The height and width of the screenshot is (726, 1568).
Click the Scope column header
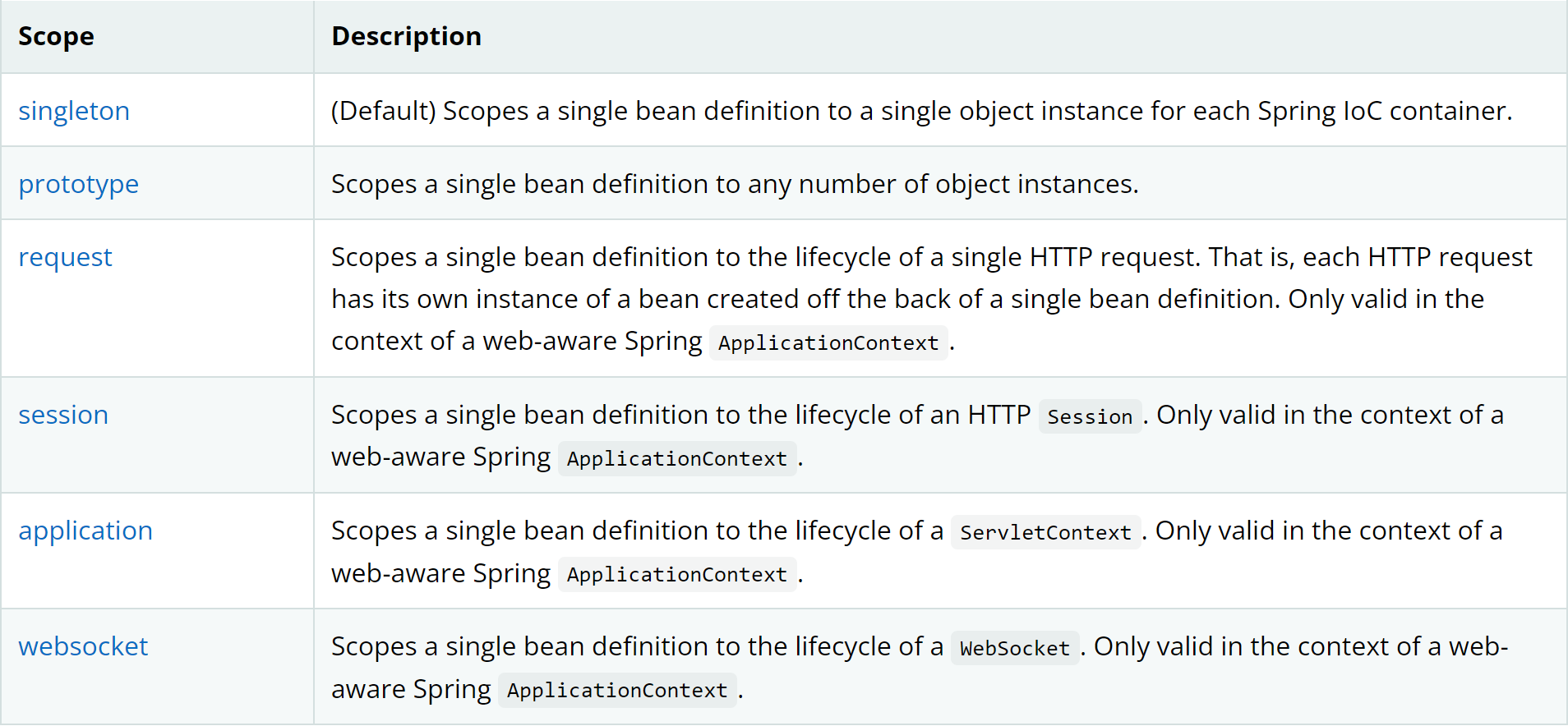tap(56, 36)
